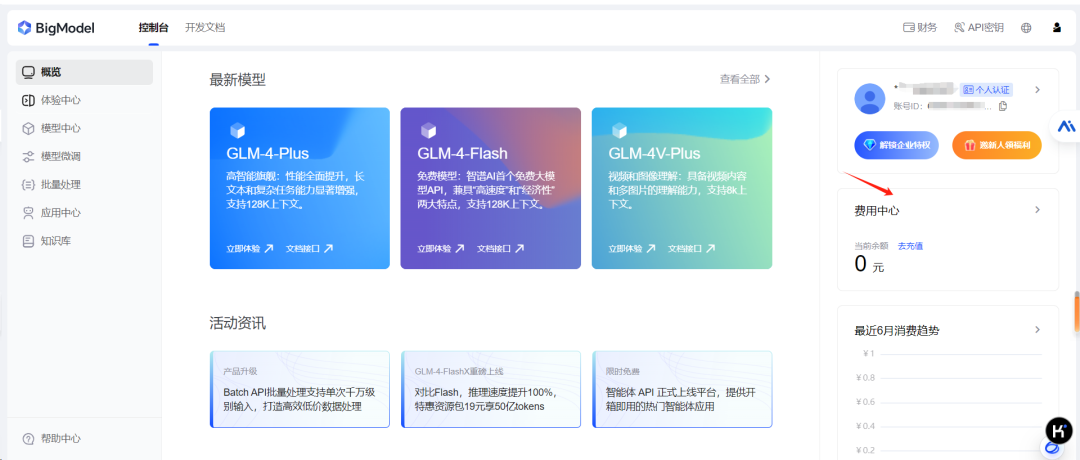Click the floating AI assistant icon
Viewport: 1080px width, 460px height.
click(1066, 127)
